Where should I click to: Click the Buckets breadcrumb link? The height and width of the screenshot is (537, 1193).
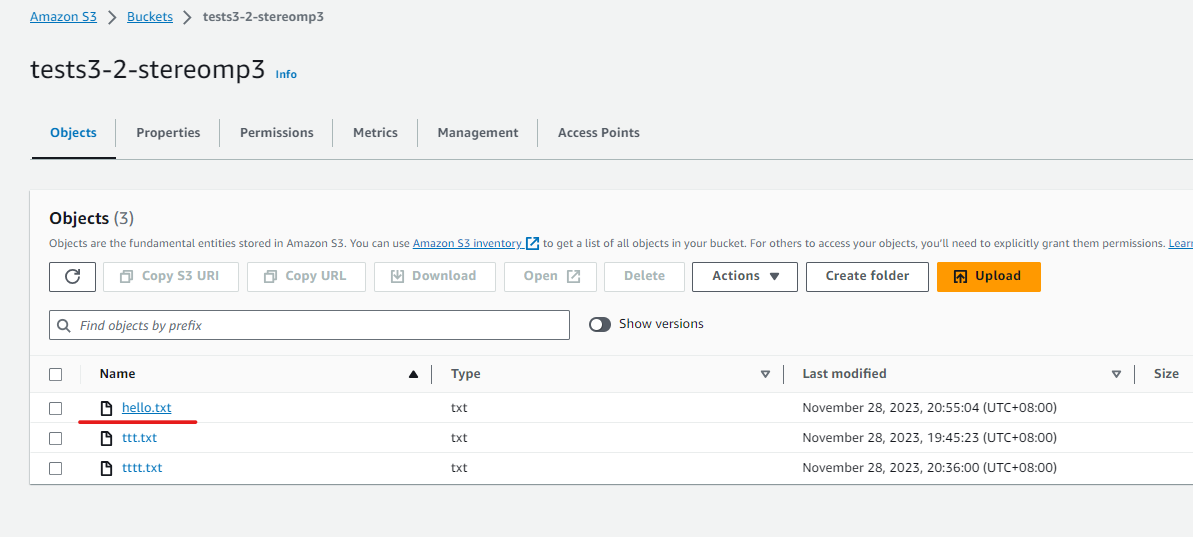(150, 17)
